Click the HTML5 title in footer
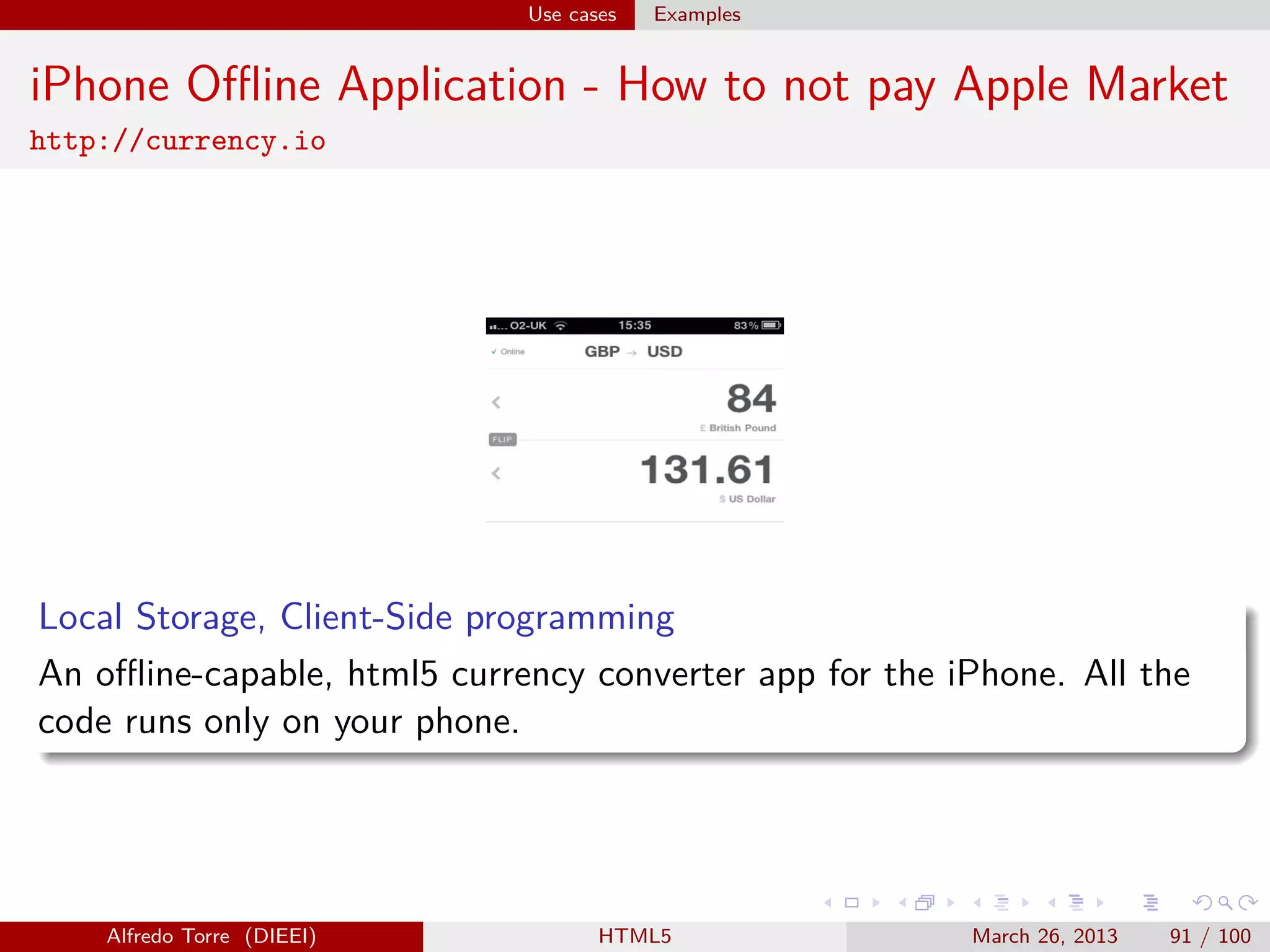Screen dimensions: 1270x952 635,936
